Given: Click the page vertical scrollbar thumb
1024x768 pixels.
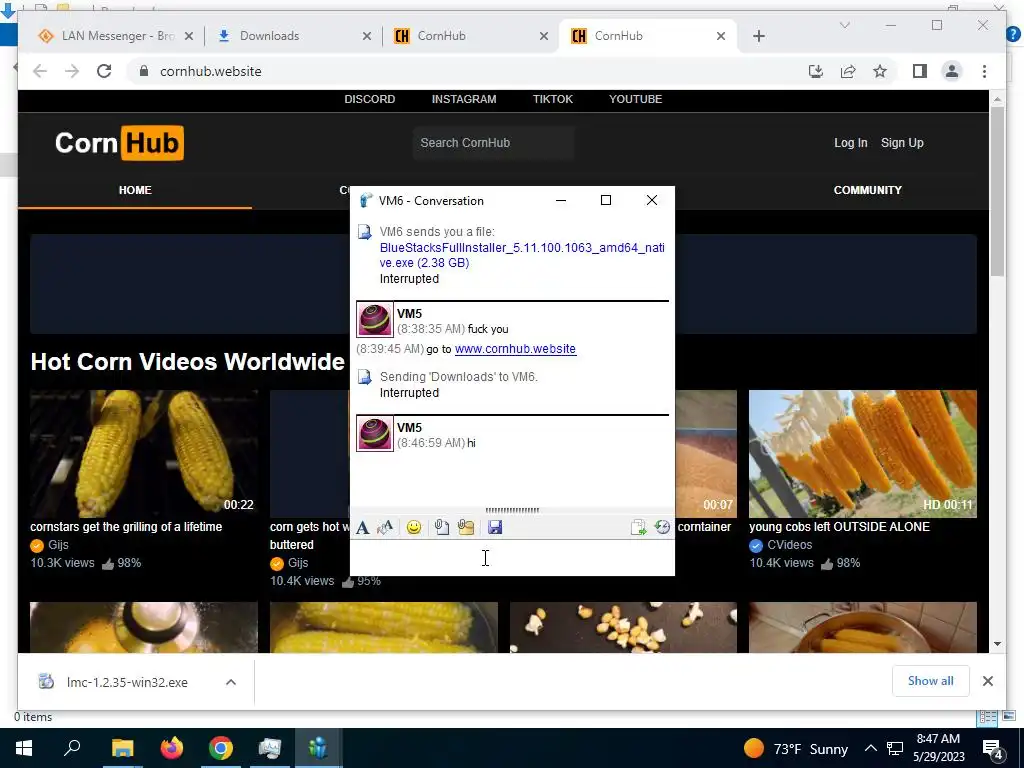Looking at the screenshot, I should click(997, 191).
